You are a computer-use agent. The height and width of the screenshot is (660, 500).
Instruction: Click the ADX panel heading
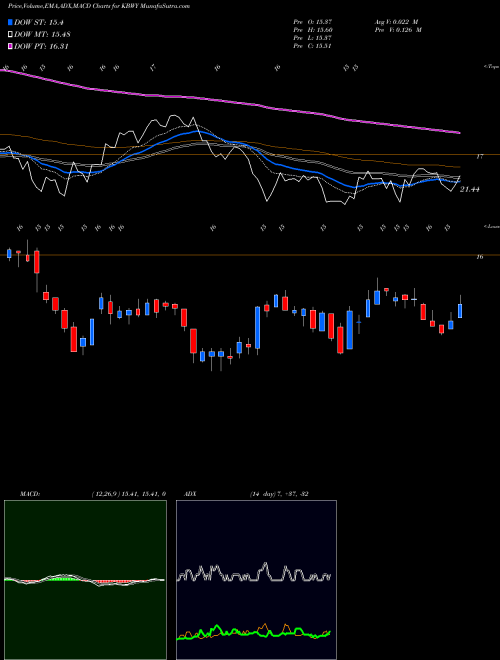point(191,494)
